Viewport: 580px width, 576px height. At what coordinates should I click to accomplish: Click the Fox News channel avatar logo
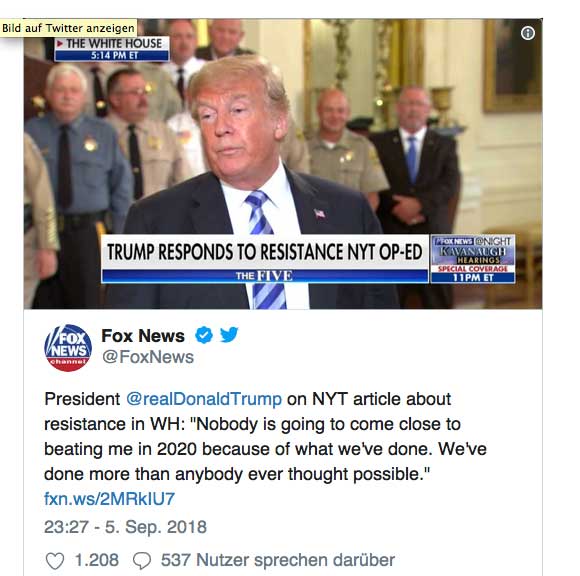tap(68, 347)
